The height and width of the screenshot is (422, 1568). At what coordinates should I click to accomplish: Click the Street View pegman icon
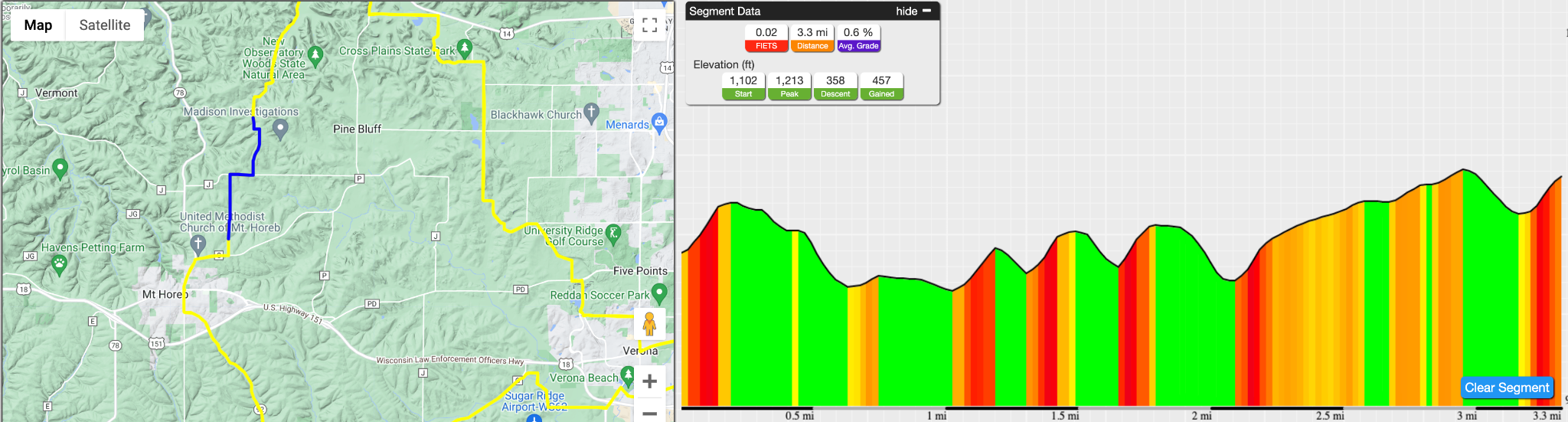[x=649, y=324]
